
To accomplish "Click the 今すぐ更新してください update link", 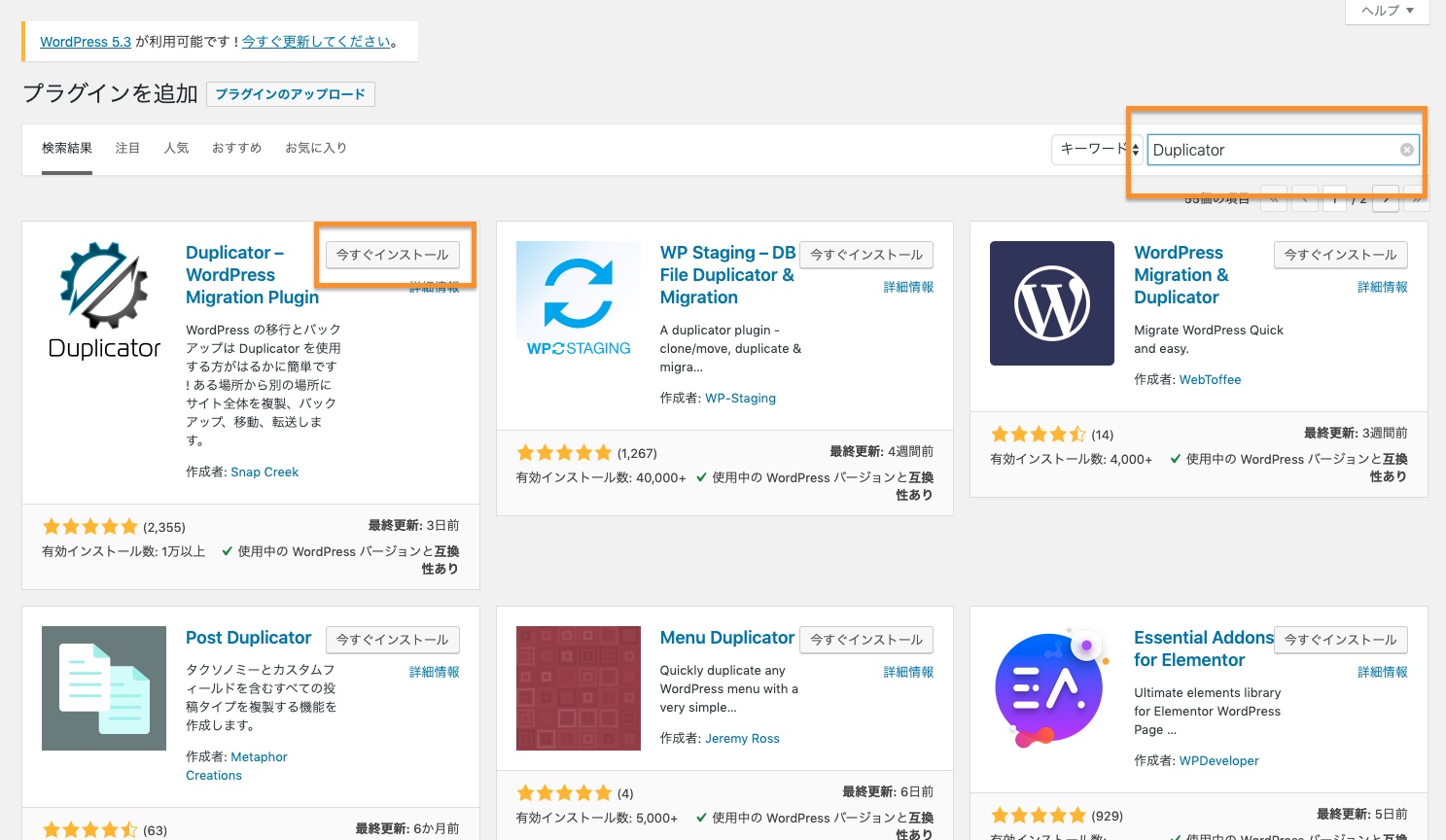I will 316,42.
